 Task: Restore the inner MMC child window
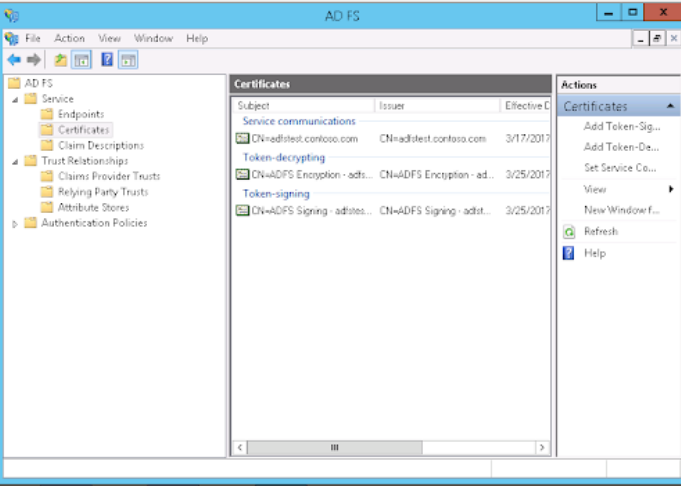(657, 39)
